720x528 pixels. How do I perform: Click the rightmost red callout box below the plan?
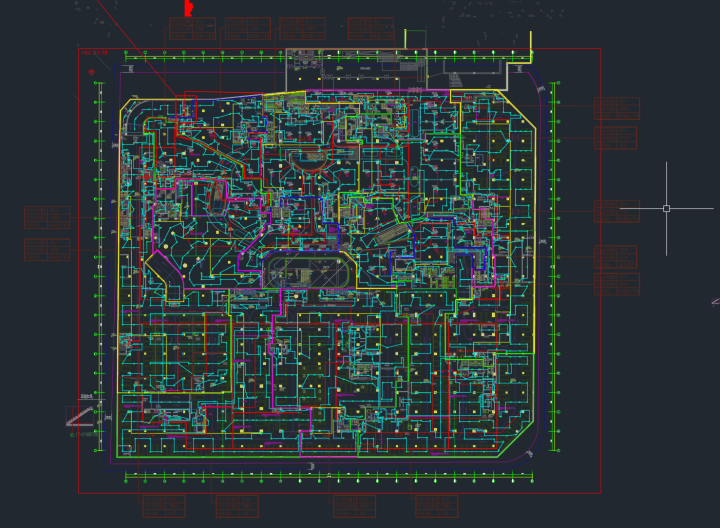click(x=436, y=505)
